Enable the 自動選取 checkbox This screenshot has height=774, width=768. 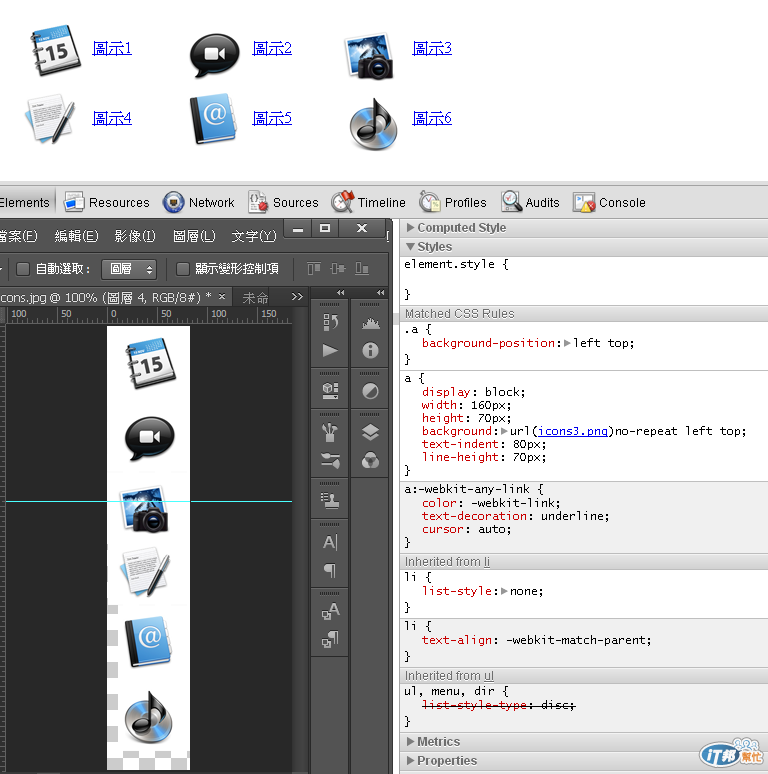coord(23,269)
